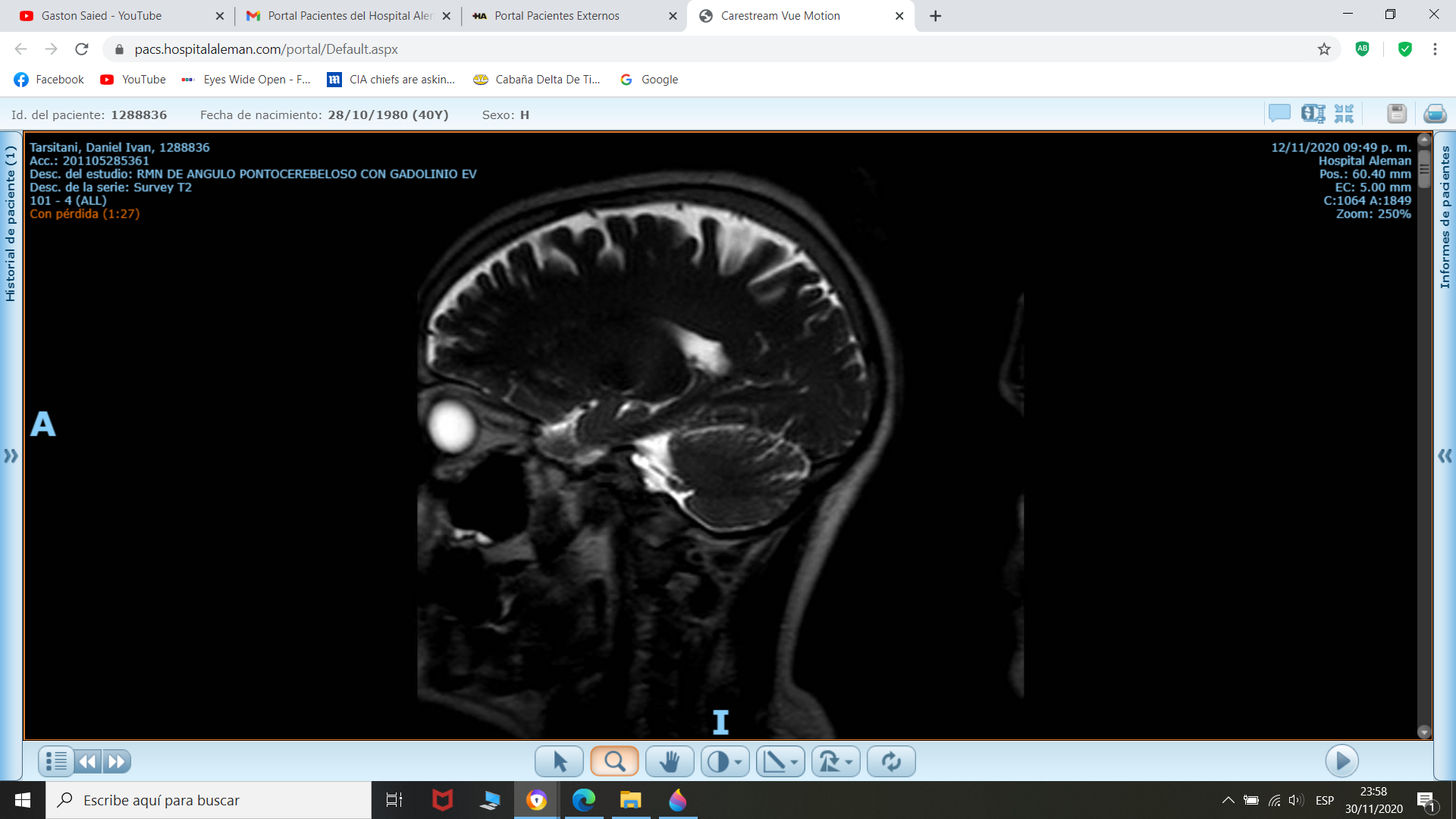This screenshot has height=819, width=1456.
Task: Click 'Desc. de la serie: Survey T2' text
Action: tap(111, 187)
